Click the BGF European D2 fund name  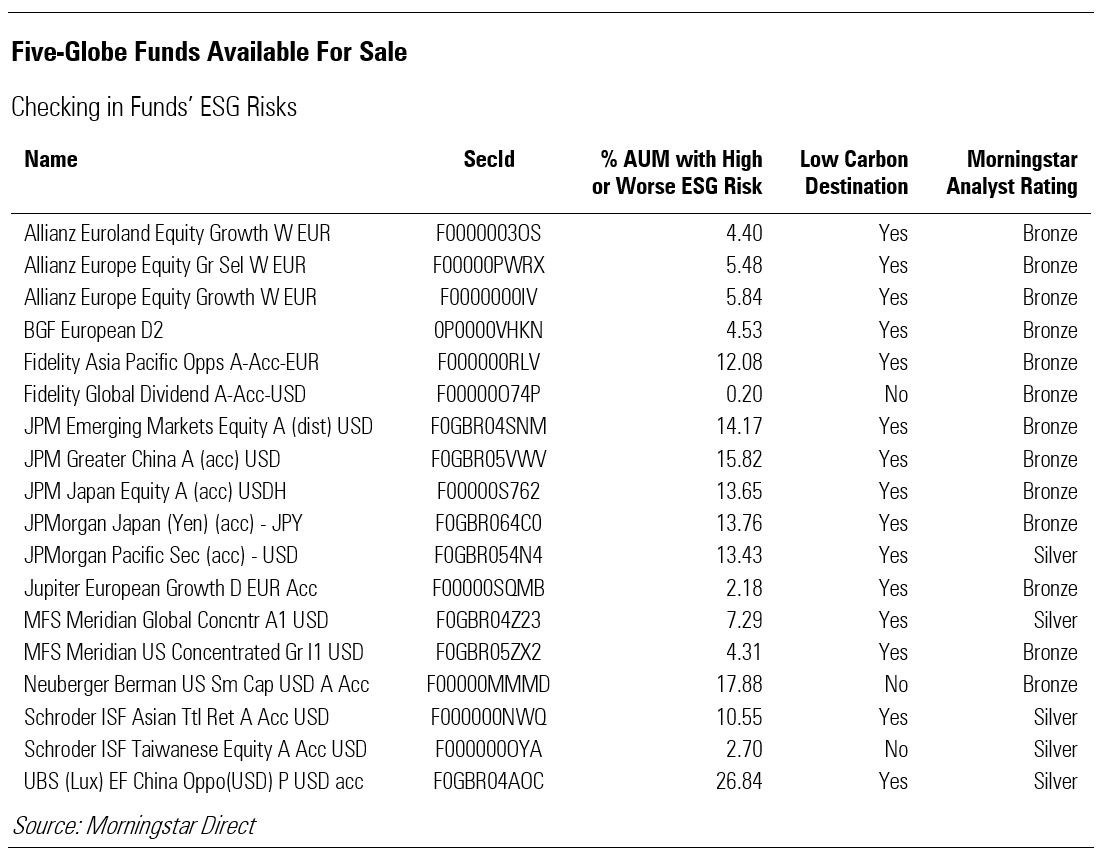(x=94, y=330)
